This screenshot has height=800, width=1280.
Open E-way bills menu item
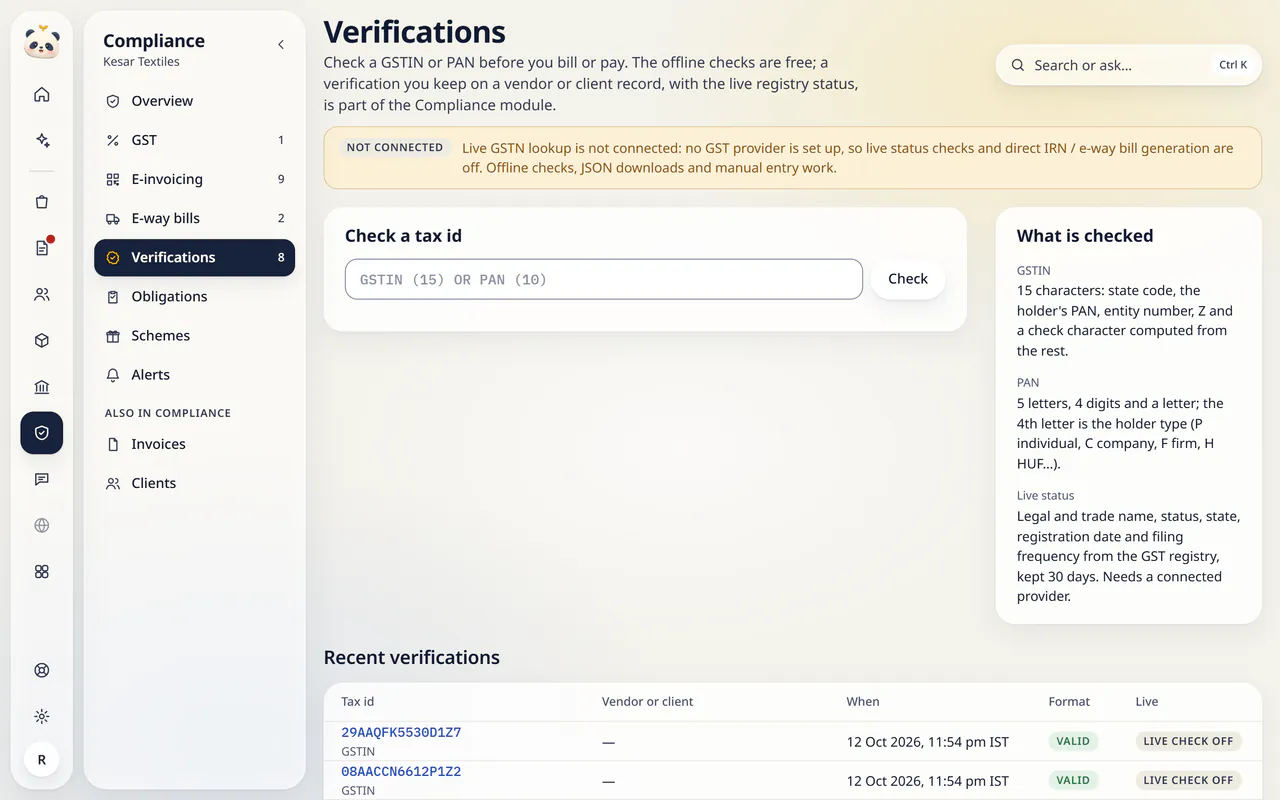pos(195,218)
